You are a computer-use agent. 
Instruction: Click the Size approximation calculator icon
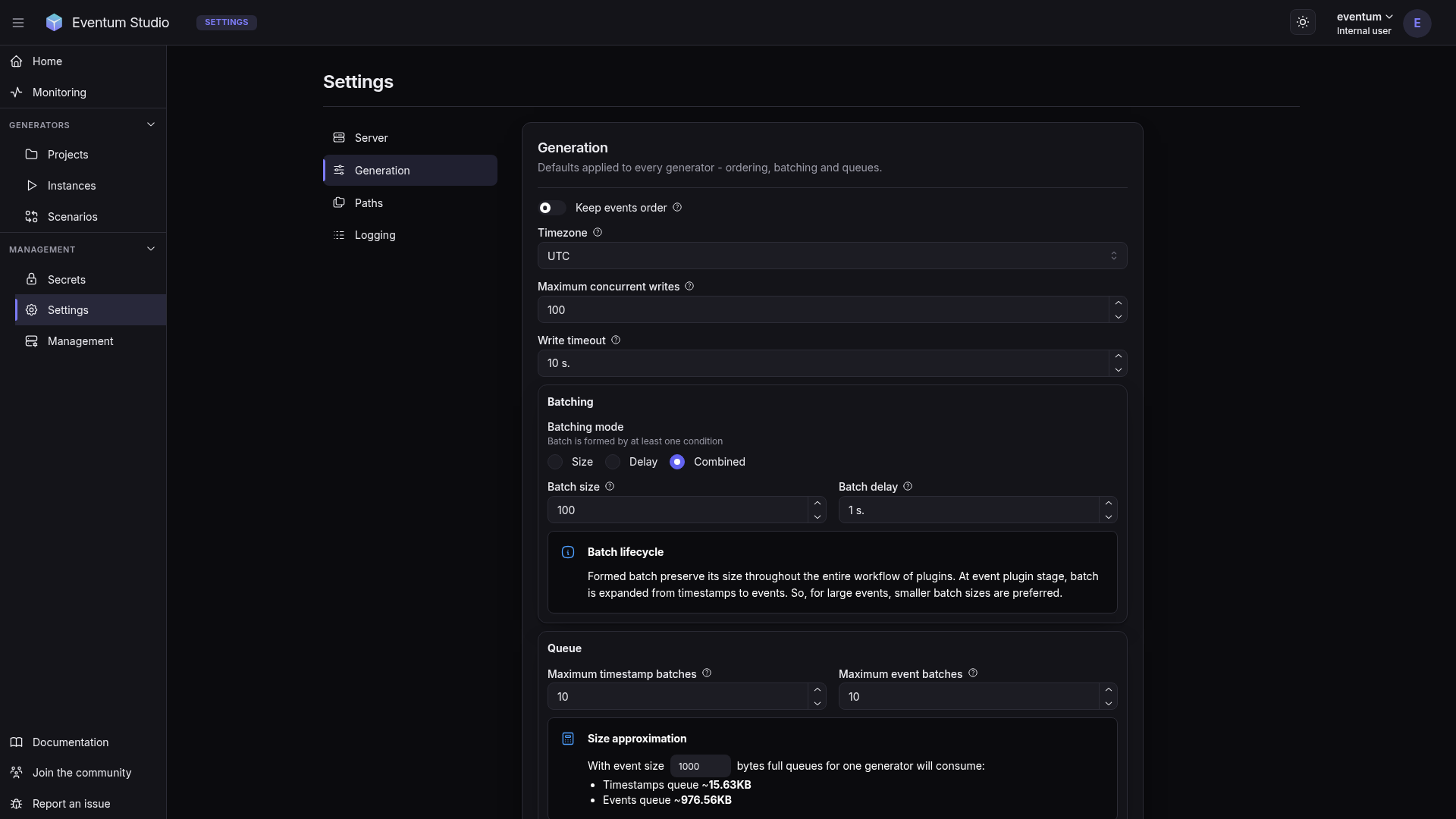(x=568, y=739)
